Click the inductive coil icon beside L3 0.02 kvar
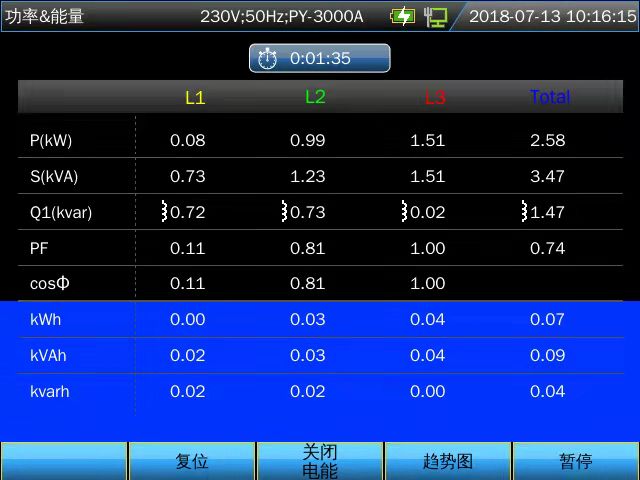640x480 pixels. tap(405, 212)
